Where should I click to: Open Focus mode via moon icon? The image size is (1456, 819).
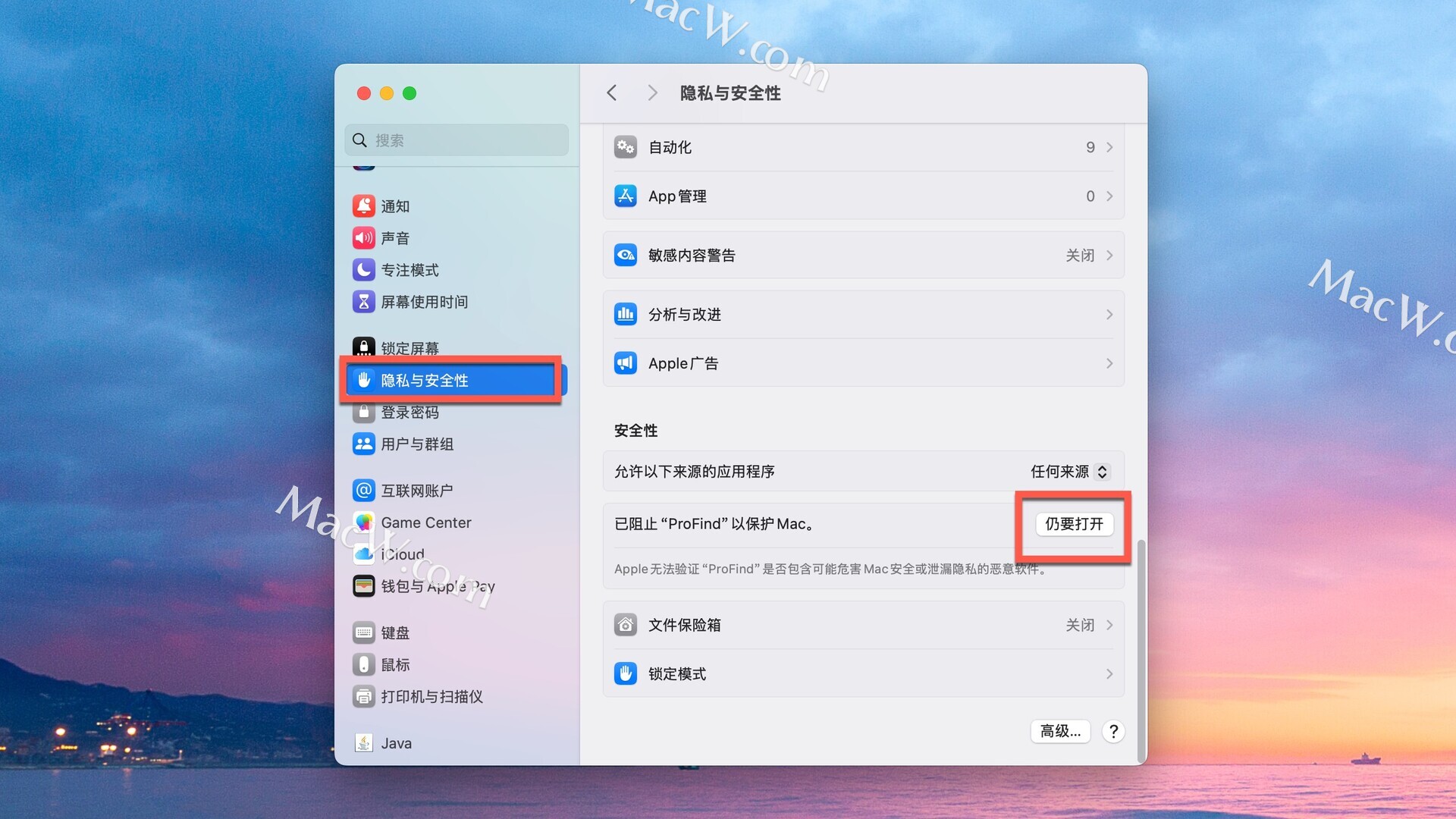[x=363, y=270]
